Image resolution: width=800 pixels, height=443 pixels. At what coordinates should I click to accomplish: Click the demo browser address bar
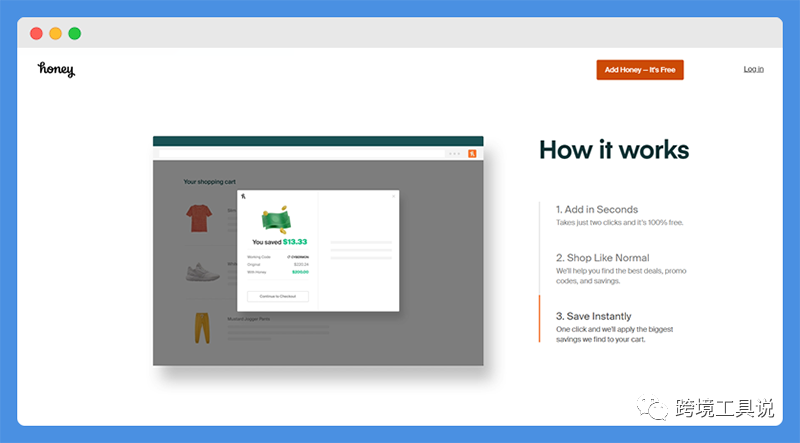coord(301,154)
